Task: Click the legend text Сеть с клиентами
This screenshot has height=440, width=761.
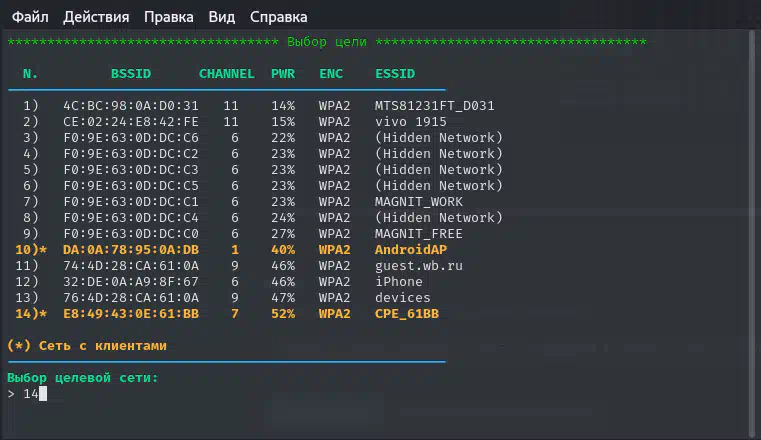Action: point(102,346)
